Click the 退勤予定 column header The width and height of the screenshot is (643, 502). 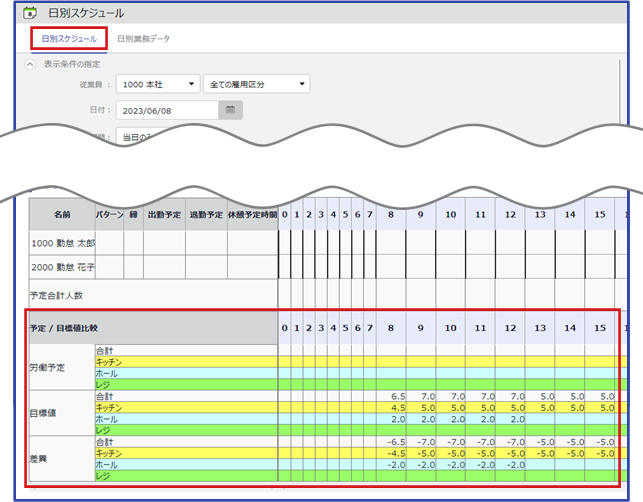coord(206,214)
